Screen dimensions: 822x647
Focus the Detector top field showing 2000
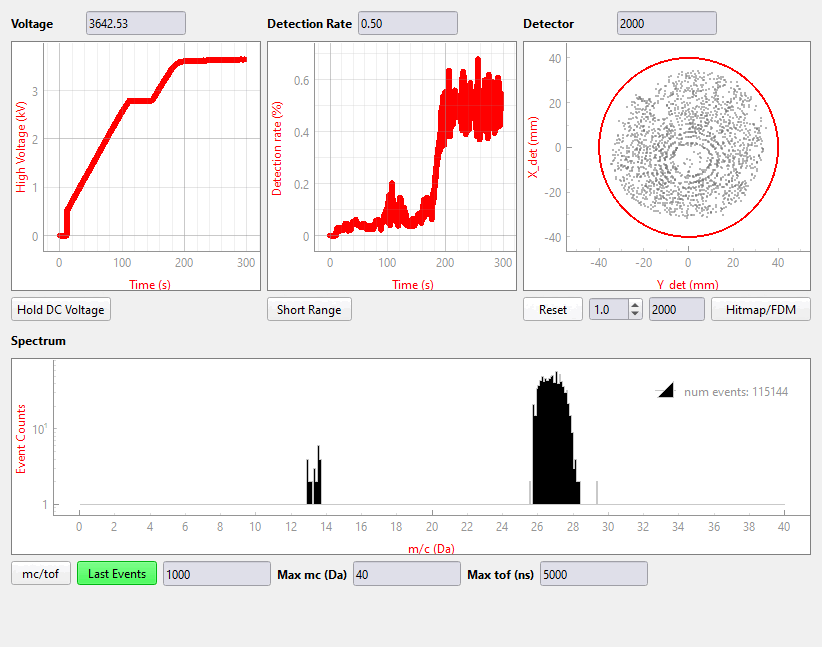tap(666, 24)
